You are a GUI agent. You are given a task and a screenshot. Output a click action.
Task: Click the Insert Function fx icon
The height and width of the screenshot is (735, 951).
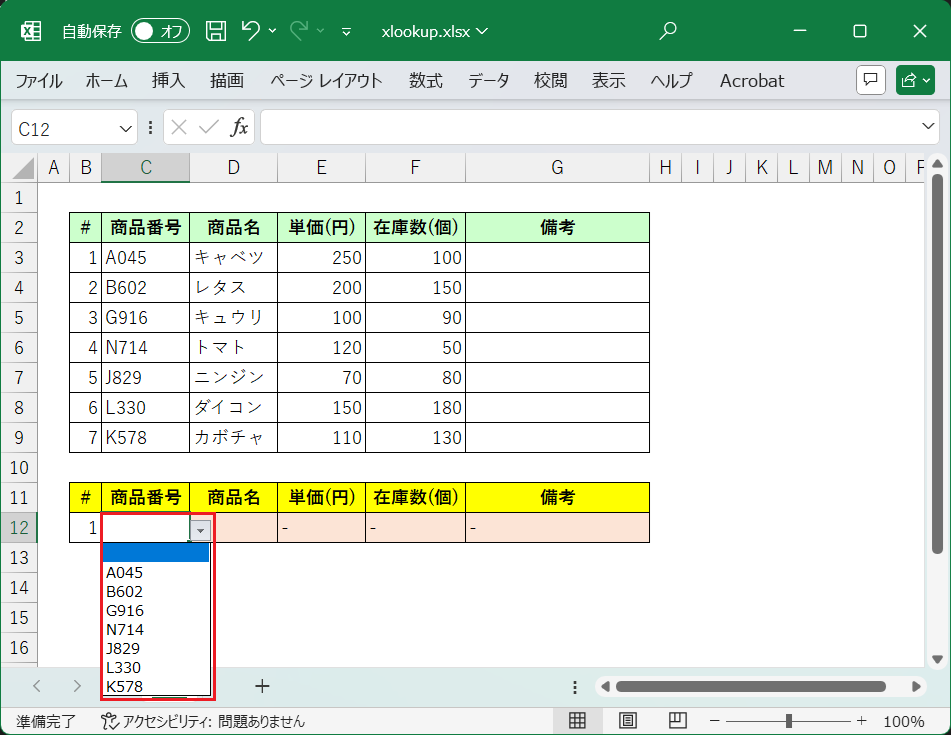pos(240,127)
